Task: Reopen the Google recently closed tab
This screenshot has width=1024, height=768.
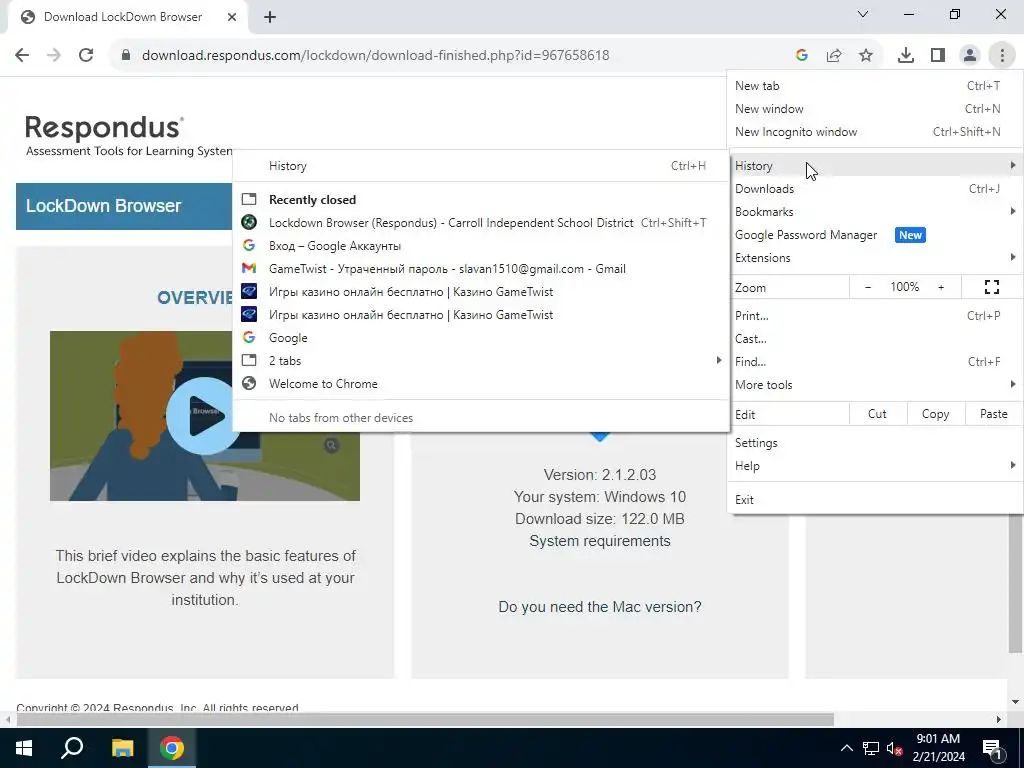Action: click(x=481, y=338)
